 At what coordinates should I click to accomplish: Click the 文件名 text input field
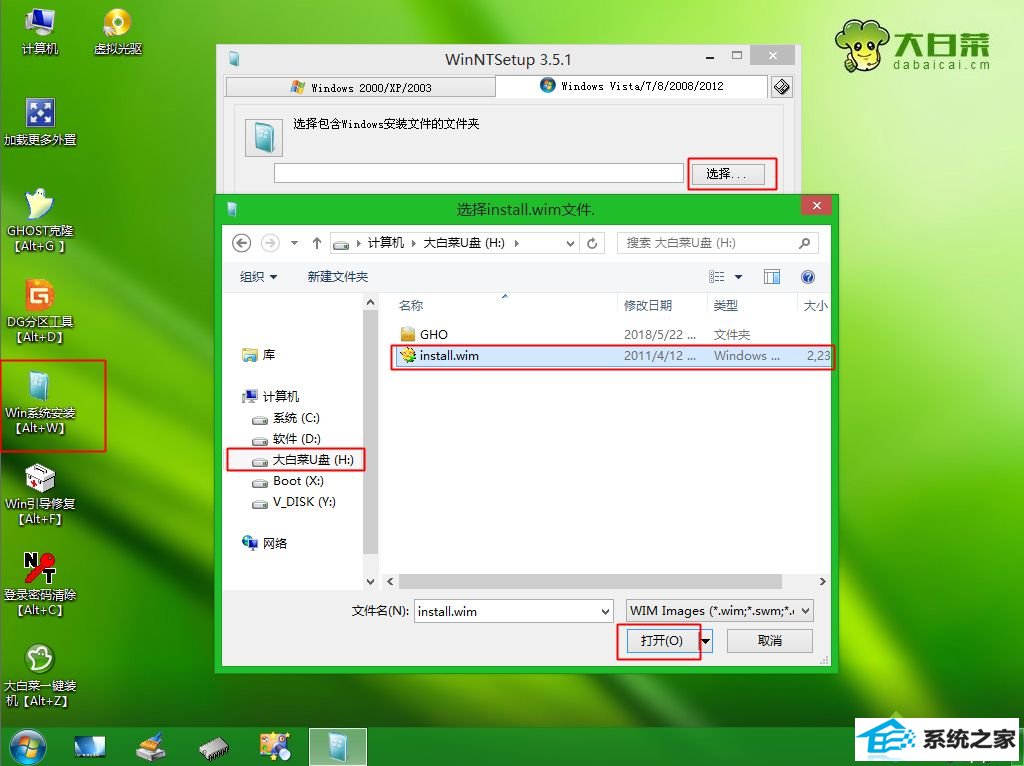[507, 612]
